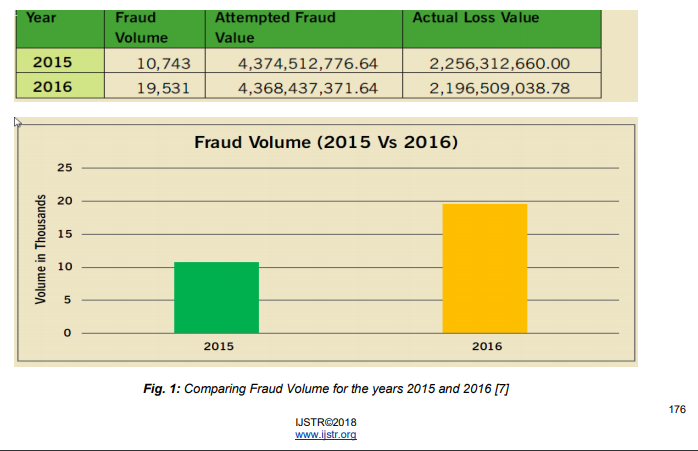Select the Fraud Volume chart title
The height and width of the screenshot is (451, 698).
click(x=326, y=142)
